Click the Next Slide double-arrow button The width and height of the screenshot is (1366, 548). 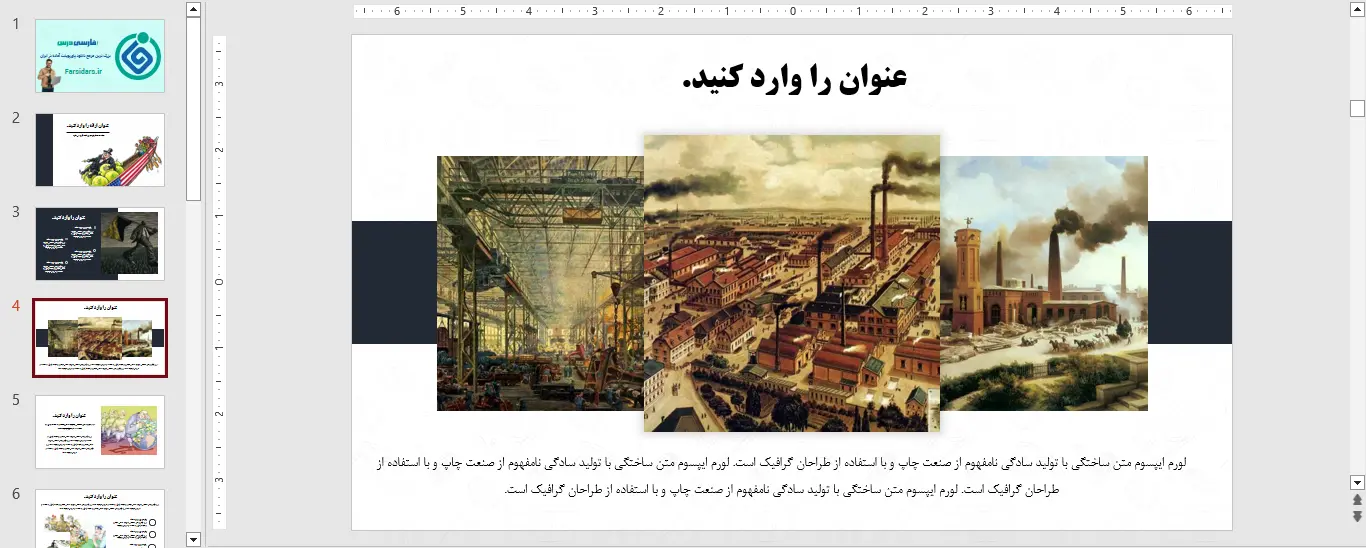(x=1357, y=516)
